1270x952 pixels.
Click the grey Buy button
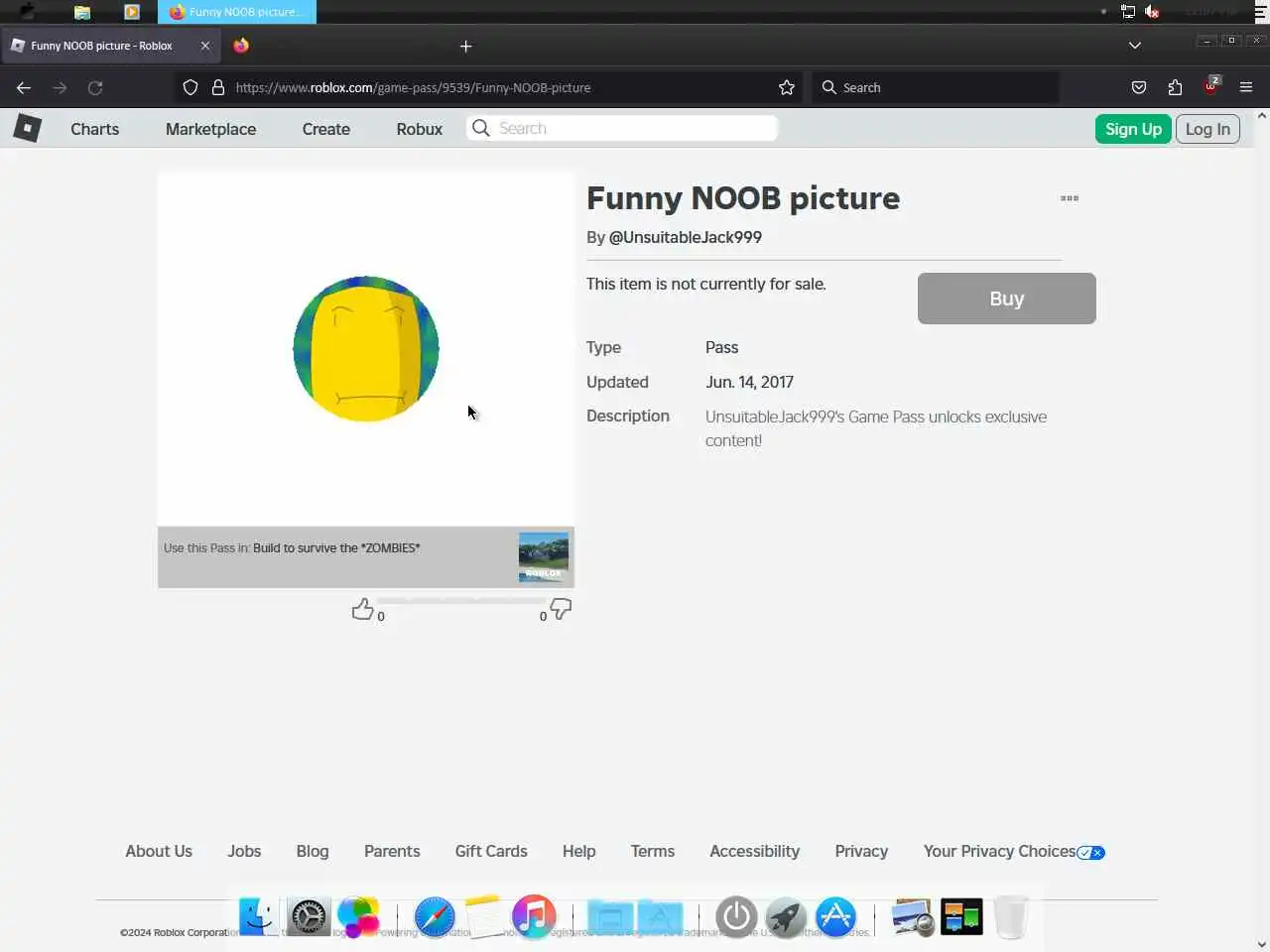1006,298
